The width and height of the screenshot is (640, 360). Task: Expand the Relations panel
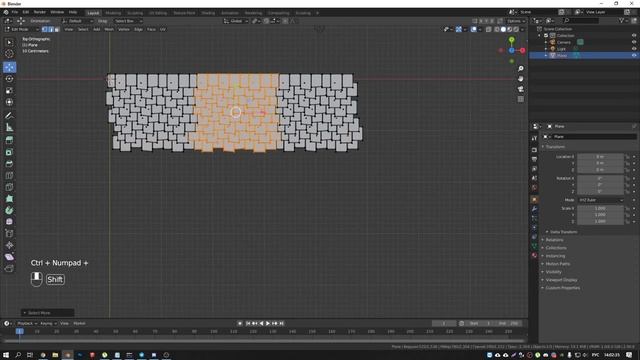[x=554, y=240]
